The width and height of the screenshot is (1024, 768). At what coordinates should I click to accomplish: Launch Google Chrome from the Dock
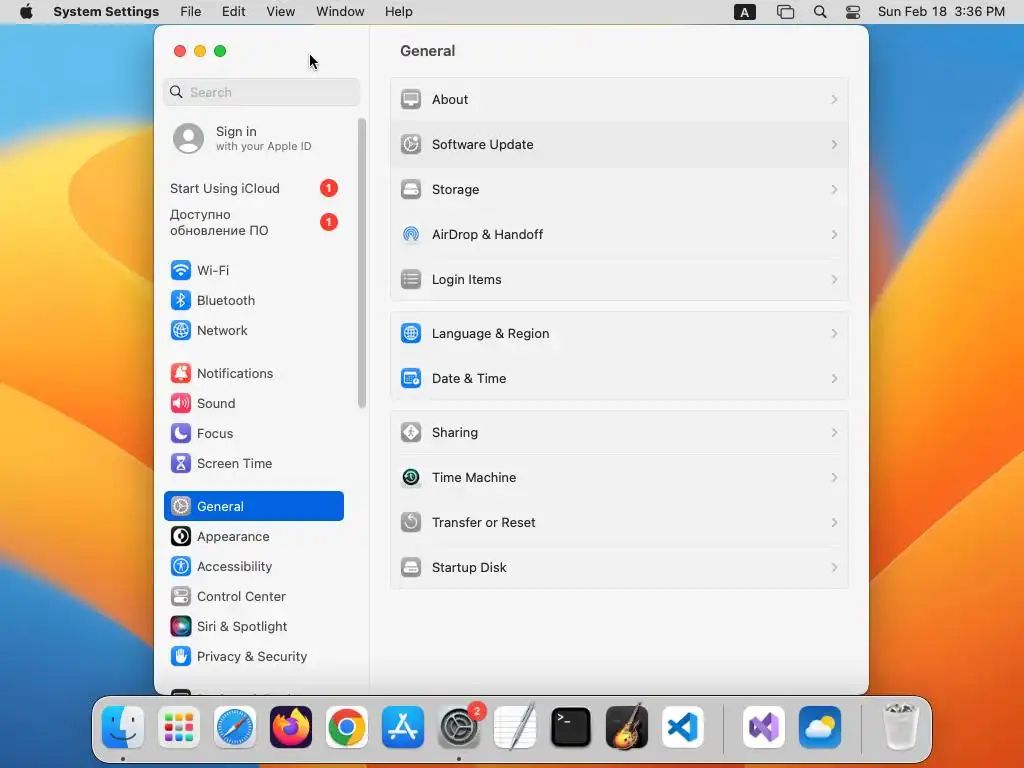347,727
